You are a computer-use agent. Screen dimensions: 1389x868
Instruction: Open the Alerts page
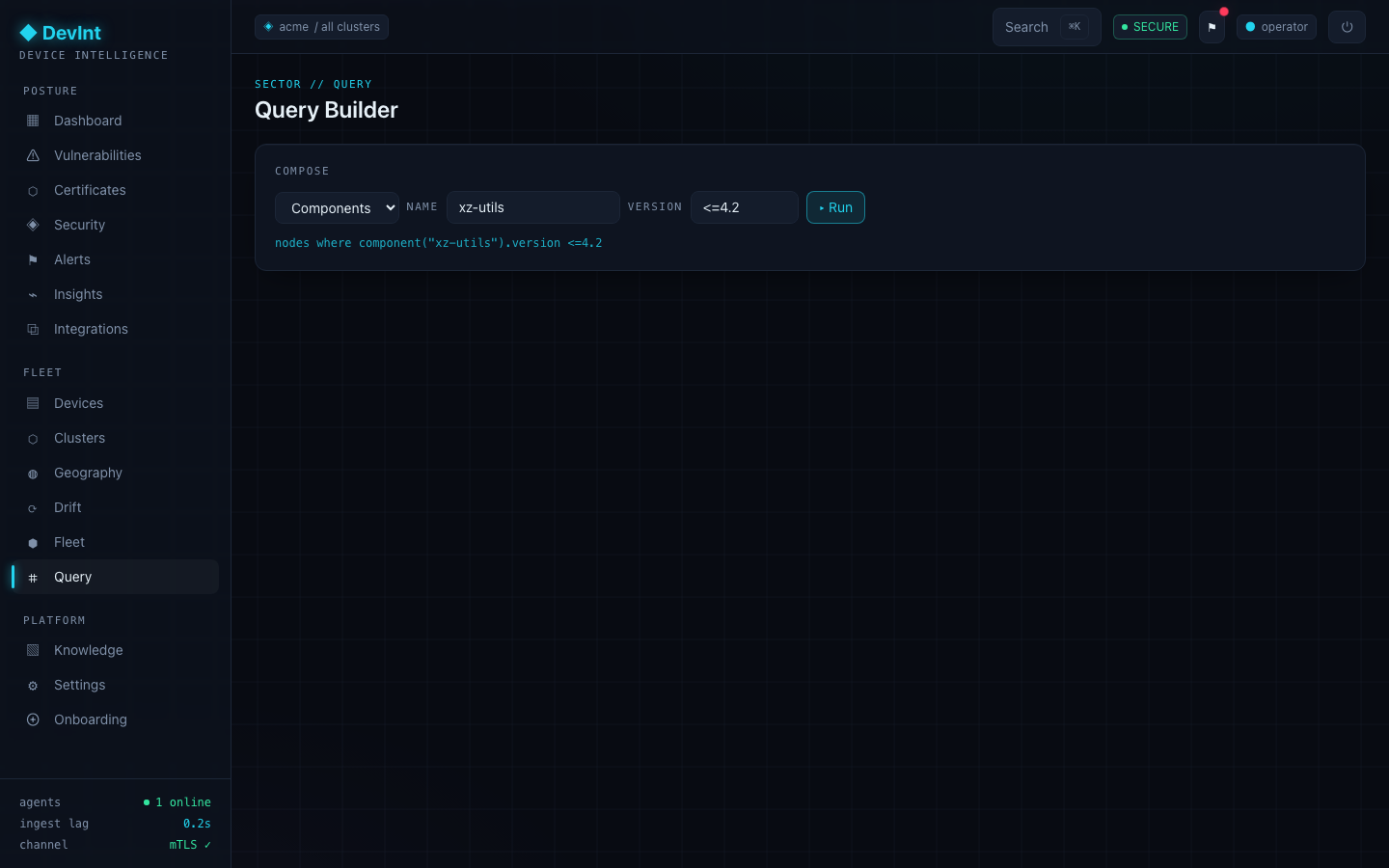pyautogui.click(x=115, y=259)
